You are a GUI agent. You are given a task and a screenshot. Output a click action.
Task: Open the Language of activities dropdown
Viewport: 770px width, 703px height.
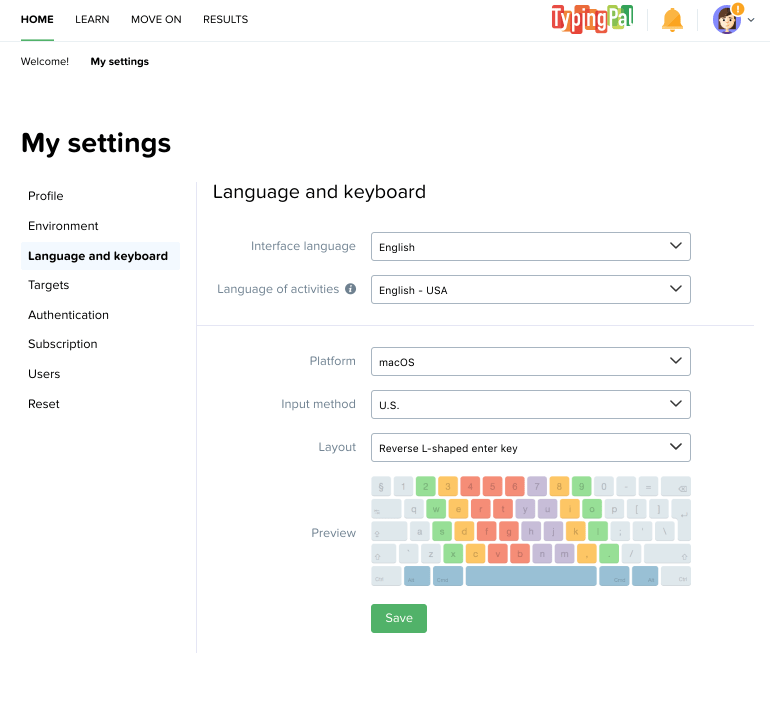[x=530, y=290]
